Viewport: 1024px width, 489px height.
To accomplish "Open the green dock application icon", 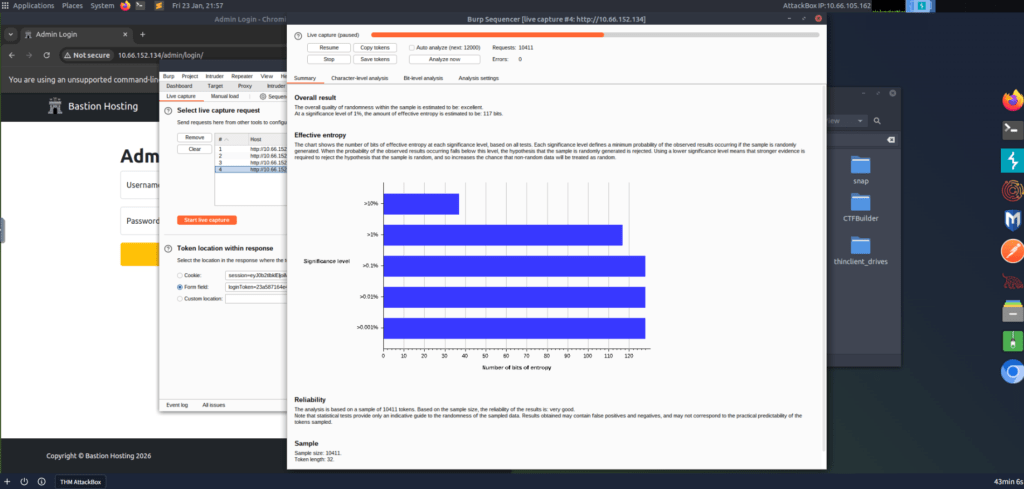I will pos(1012,341).
